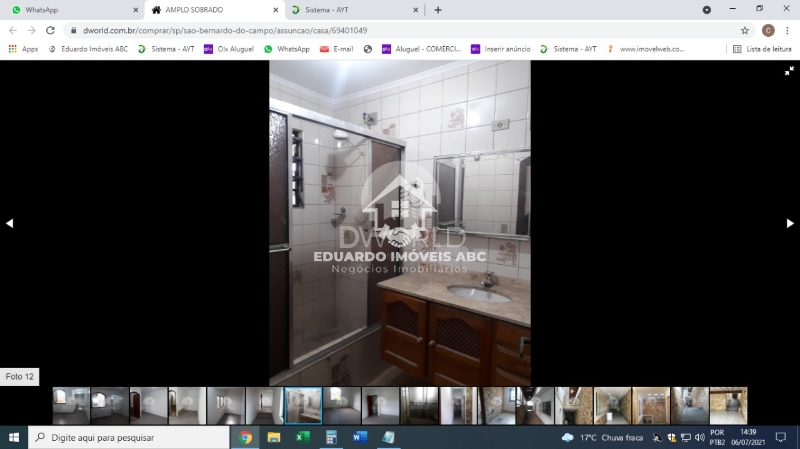800x449 pixels.
Task: Close the AMPLO SOBRADO tab
Action: 276,10
